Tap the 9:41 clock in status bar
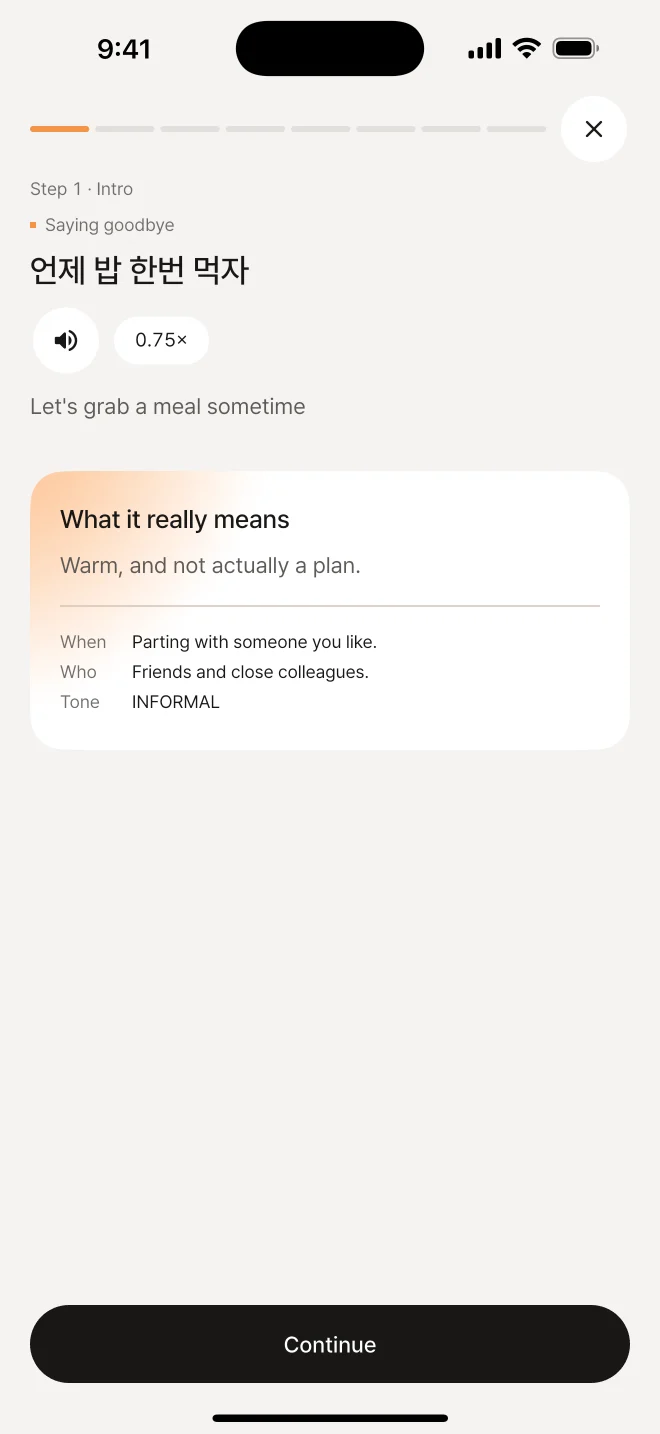660x1434 pixels. pos(124,48)
